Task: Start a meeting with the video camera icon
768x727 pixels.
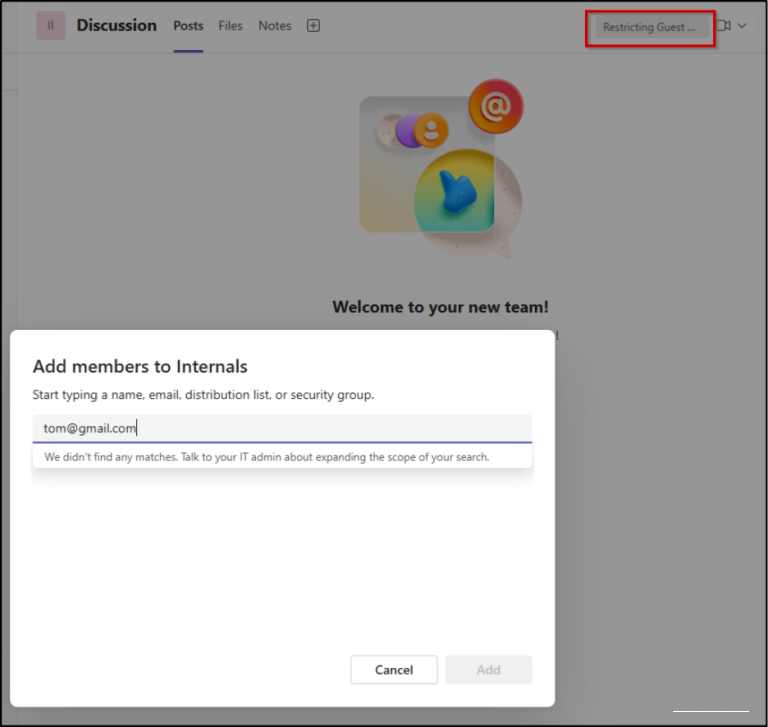Action: pos(723,25)
